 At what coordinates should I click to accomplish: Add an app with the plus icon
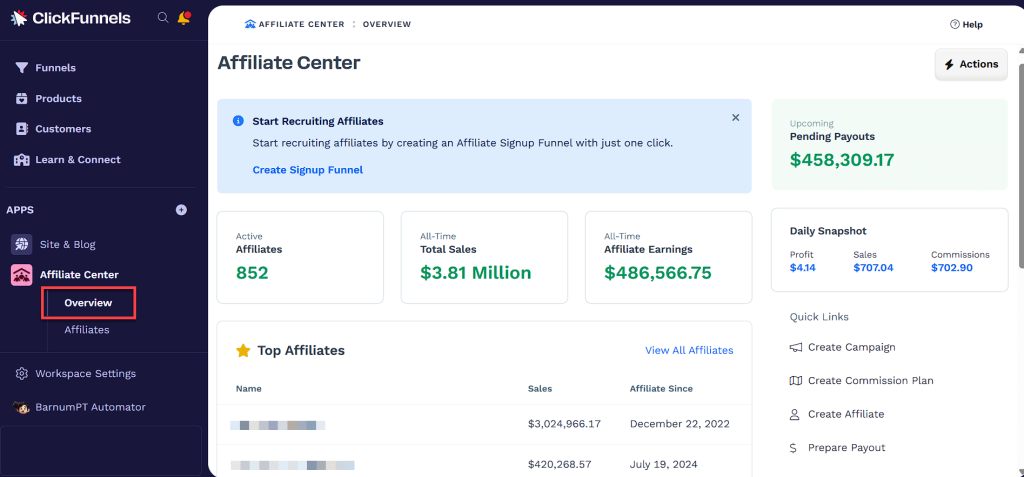click(182, 210)
